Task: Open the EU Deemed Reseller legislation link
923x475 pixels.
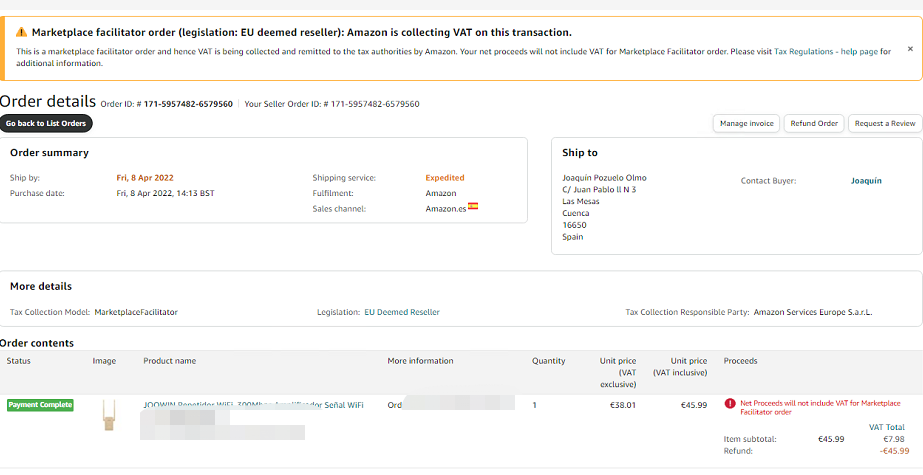Action: (x=401, y=312)
